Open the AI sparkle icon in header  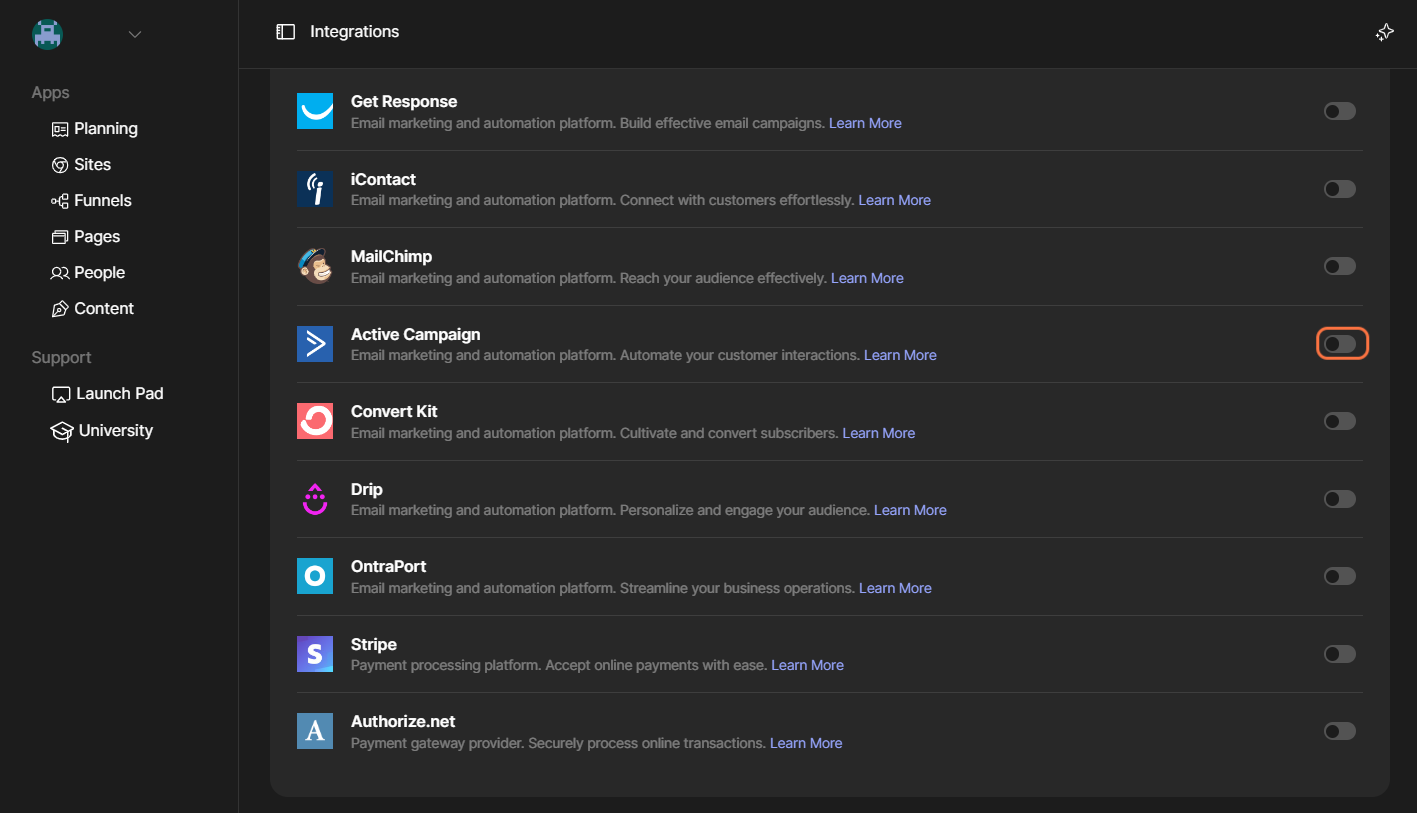1385,33
